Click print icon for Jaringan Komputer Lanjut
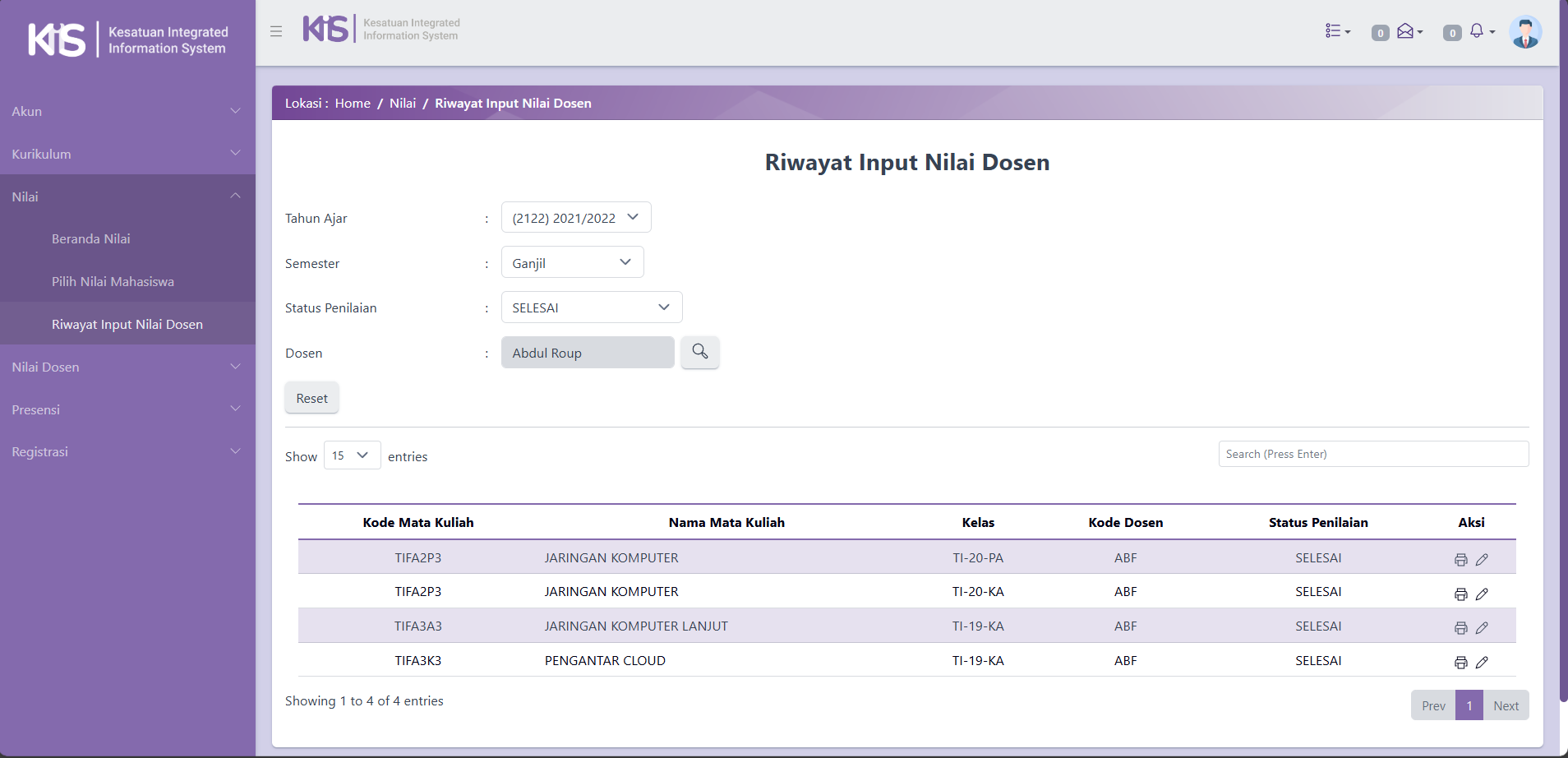The image size is (1568, 758). tap(1460, 628)
